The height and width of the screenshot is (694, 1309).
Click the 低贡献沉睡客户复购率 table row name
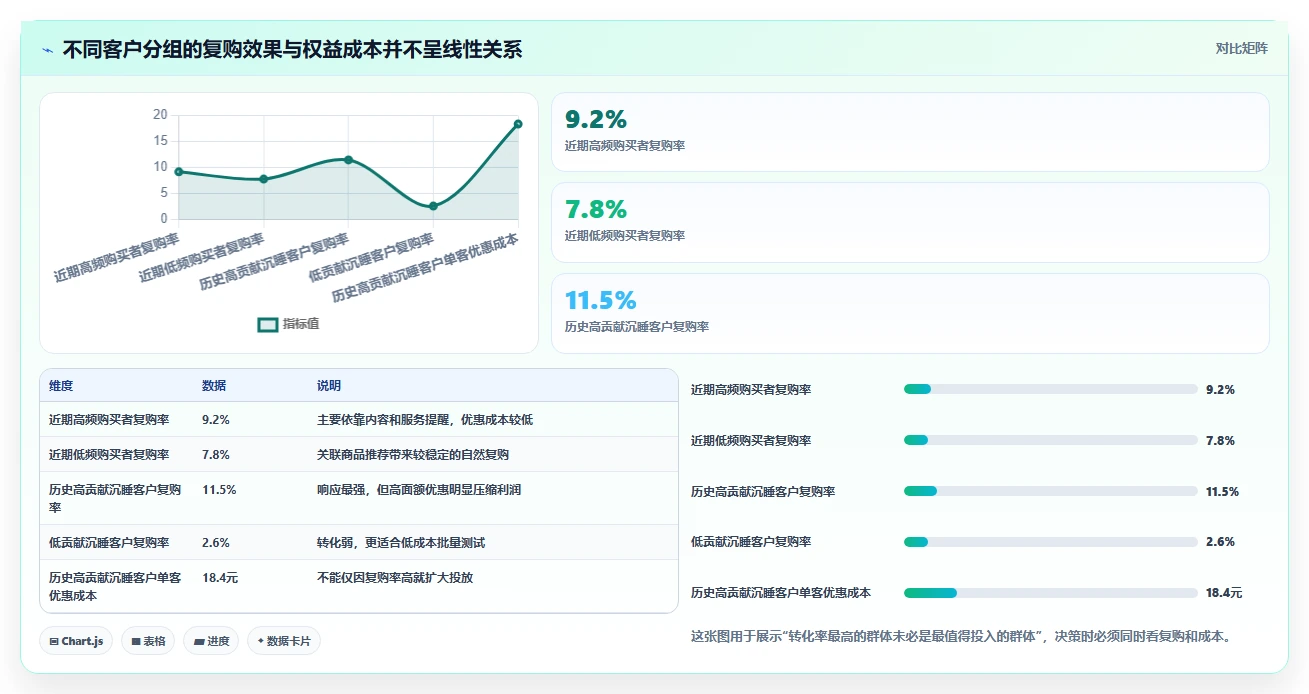[x=109, y=543]
